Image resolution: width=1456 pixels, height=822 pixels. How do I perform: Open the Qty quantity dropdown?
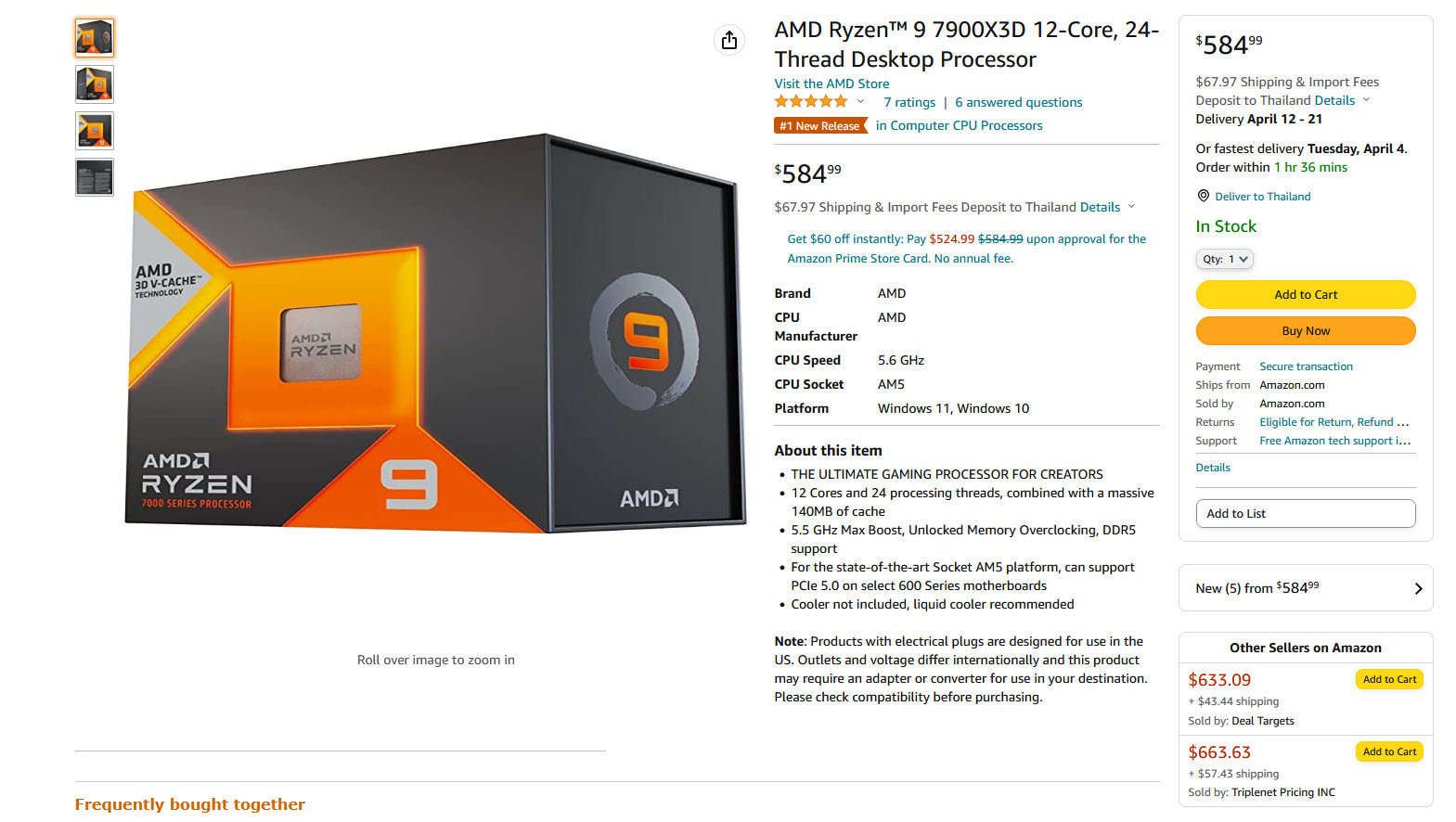(x=1224, y=259)
